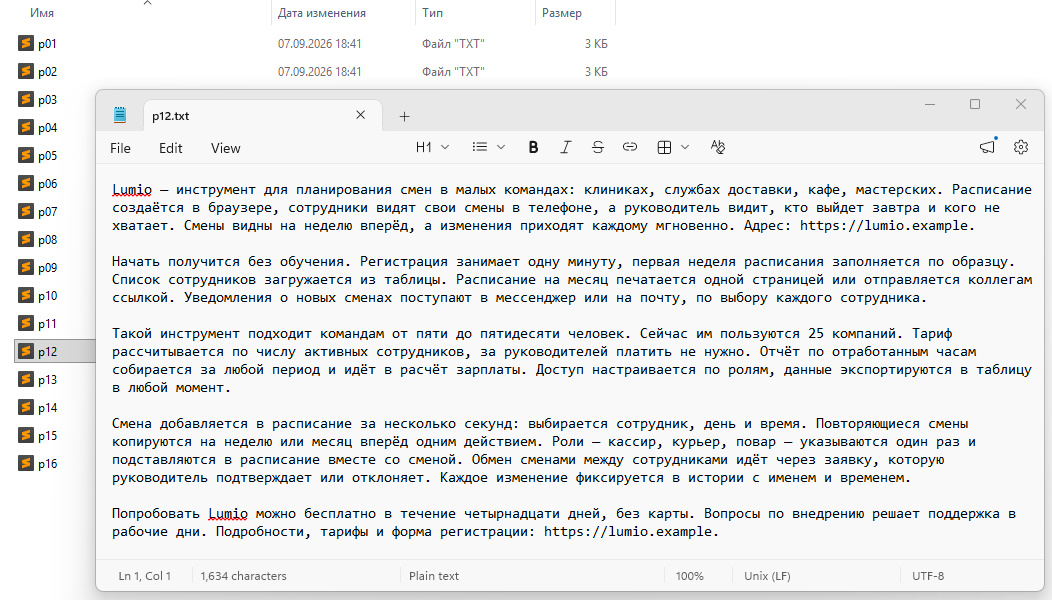Select file p06 in Explorer list
The height and width of the screenshot is (600, 1052).
47,184
